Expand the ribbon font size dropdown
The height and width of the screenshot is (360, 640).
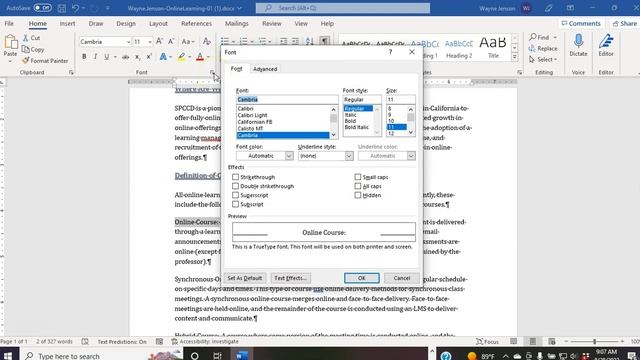150,42
